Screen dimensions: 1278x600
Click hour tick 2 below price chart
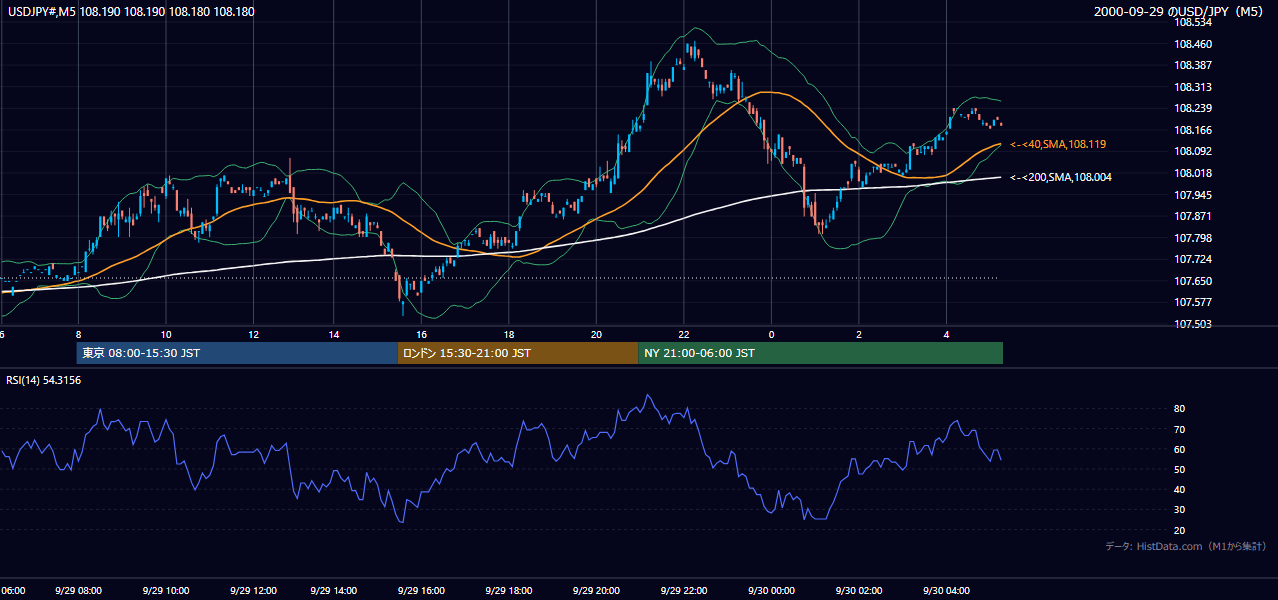[x=858, y=335]
